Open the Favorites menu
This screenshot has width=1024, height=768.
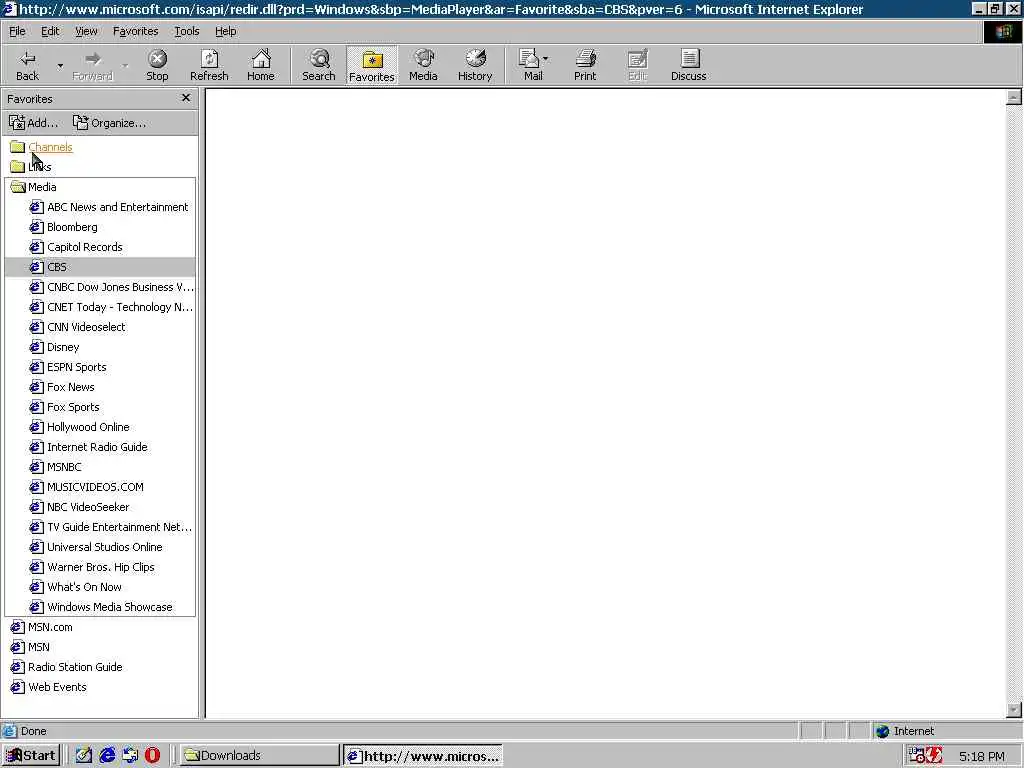135,31
